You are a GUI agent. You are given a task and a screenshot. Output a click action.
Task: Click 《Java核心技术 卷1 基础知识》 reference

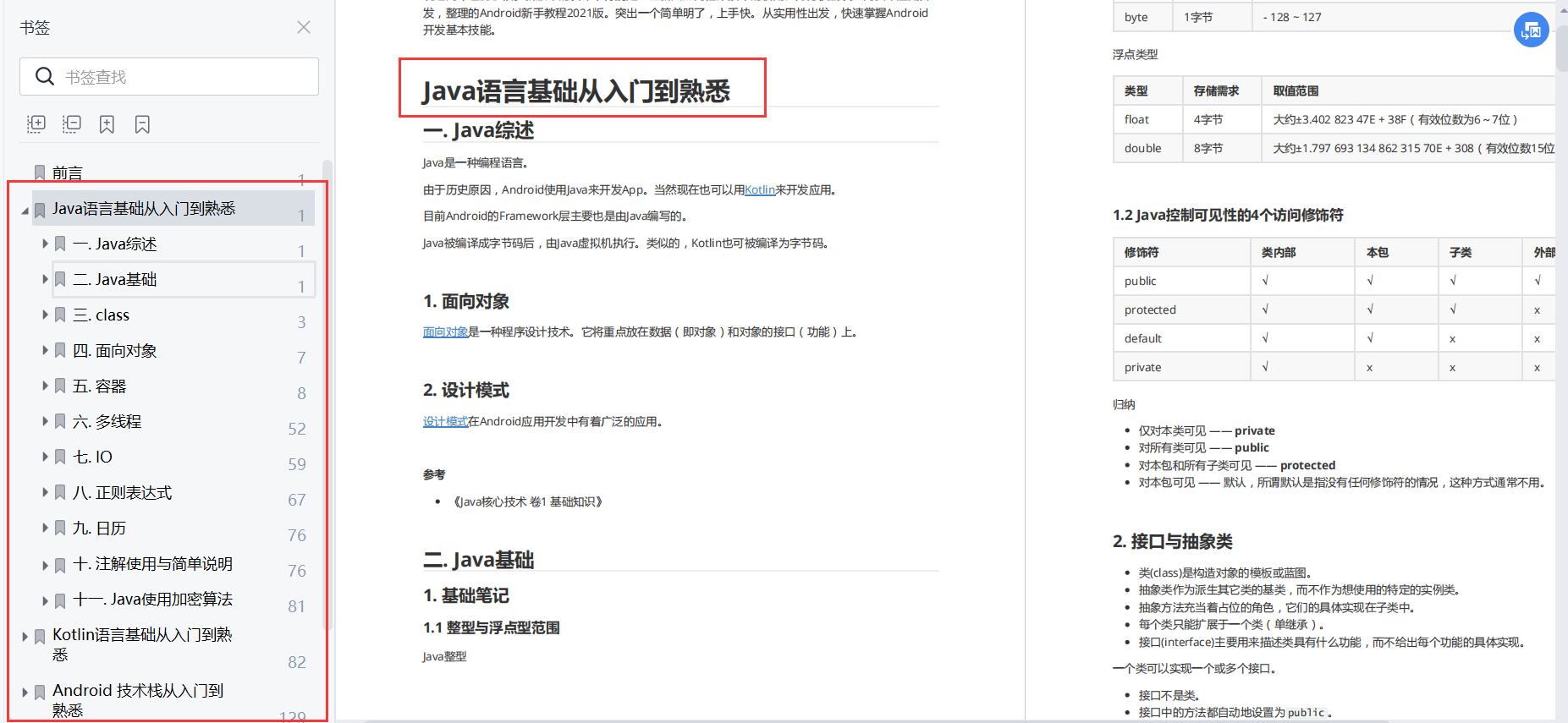click(528, 501)
